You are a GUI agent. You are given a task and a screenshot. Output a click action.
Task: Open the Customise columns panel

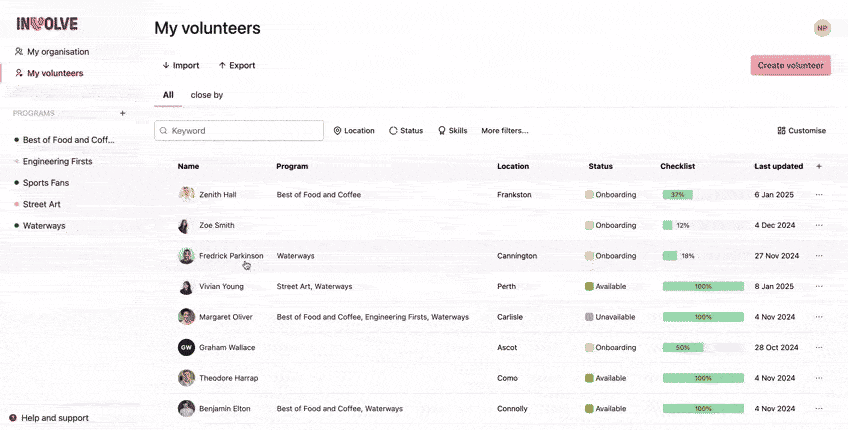pyautogui.click(x=801, y=131)
